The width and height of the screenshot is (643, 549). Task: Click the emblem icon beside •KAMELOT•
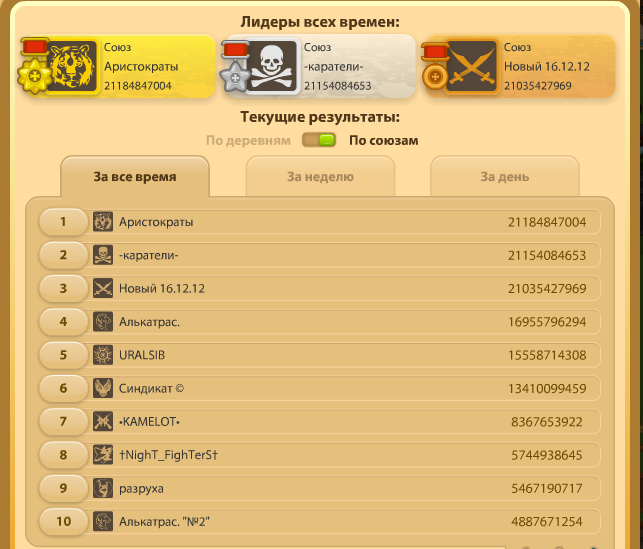pos(103,421)
